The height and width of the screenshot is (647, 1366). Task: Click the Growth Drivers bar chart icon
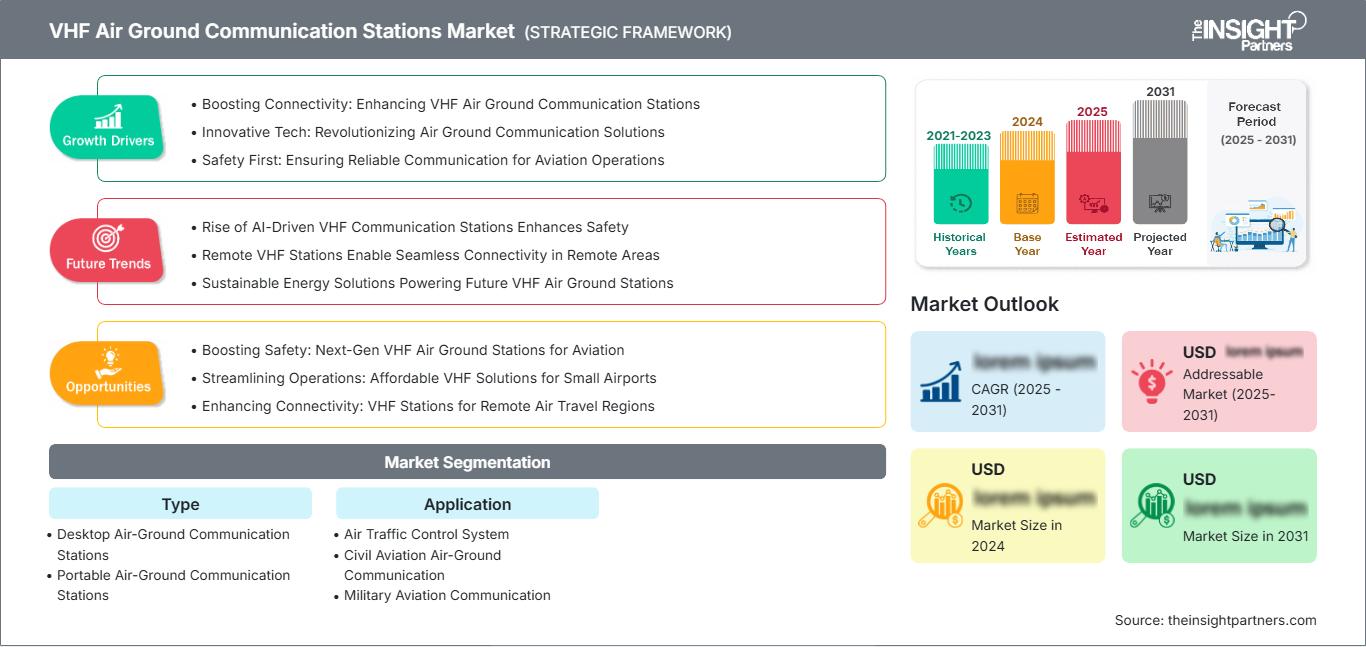pyautogui.click(x=108, y=116)
